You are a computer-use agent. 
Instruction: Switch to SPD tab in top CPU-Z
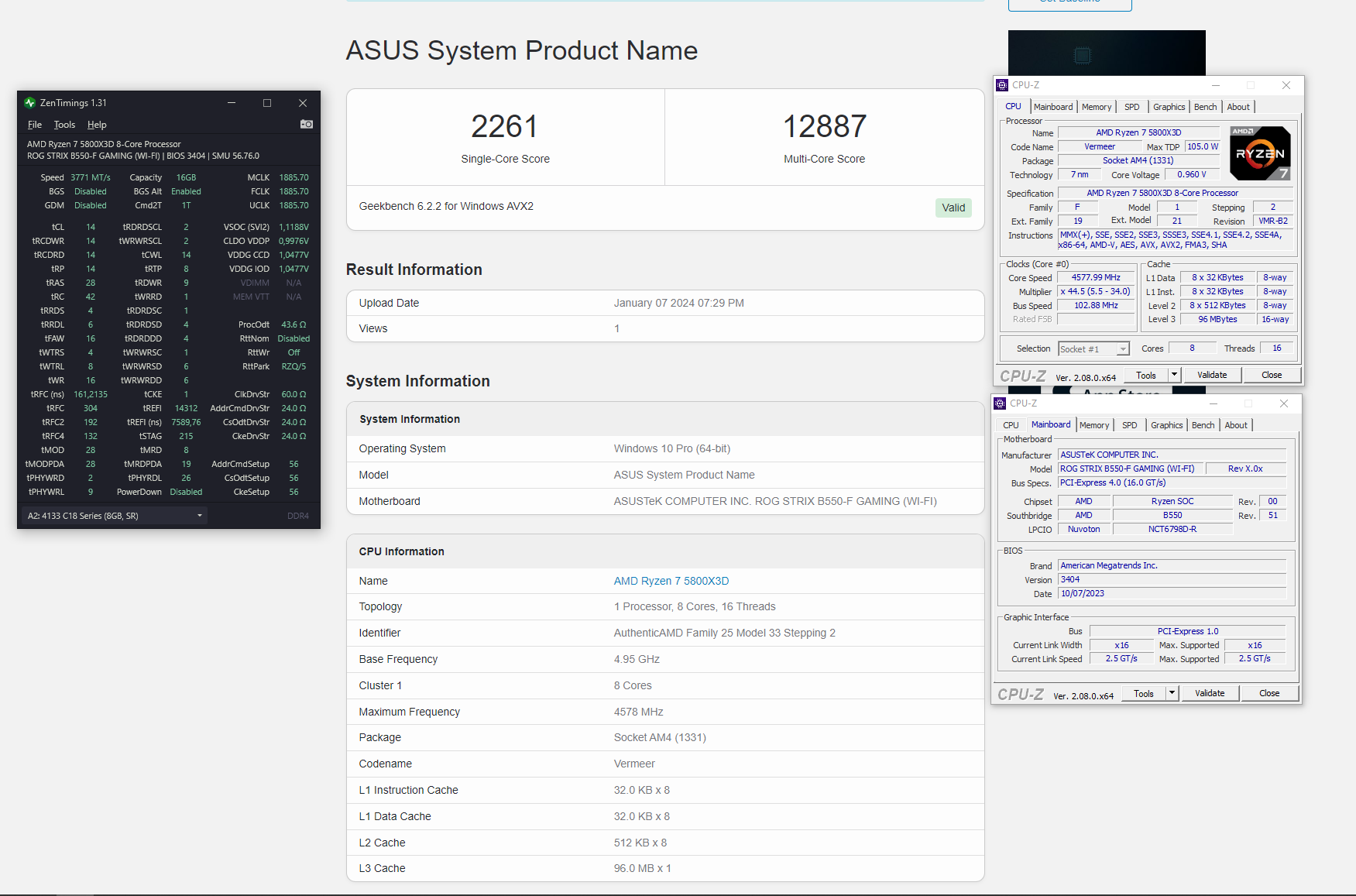(1132, 107)
